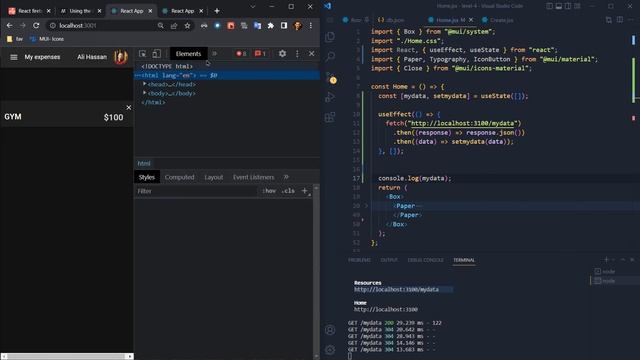The width and height of the screenshot is (640, 360).
Task: Open VS Code Search view
Action: (x=330, y=56)
